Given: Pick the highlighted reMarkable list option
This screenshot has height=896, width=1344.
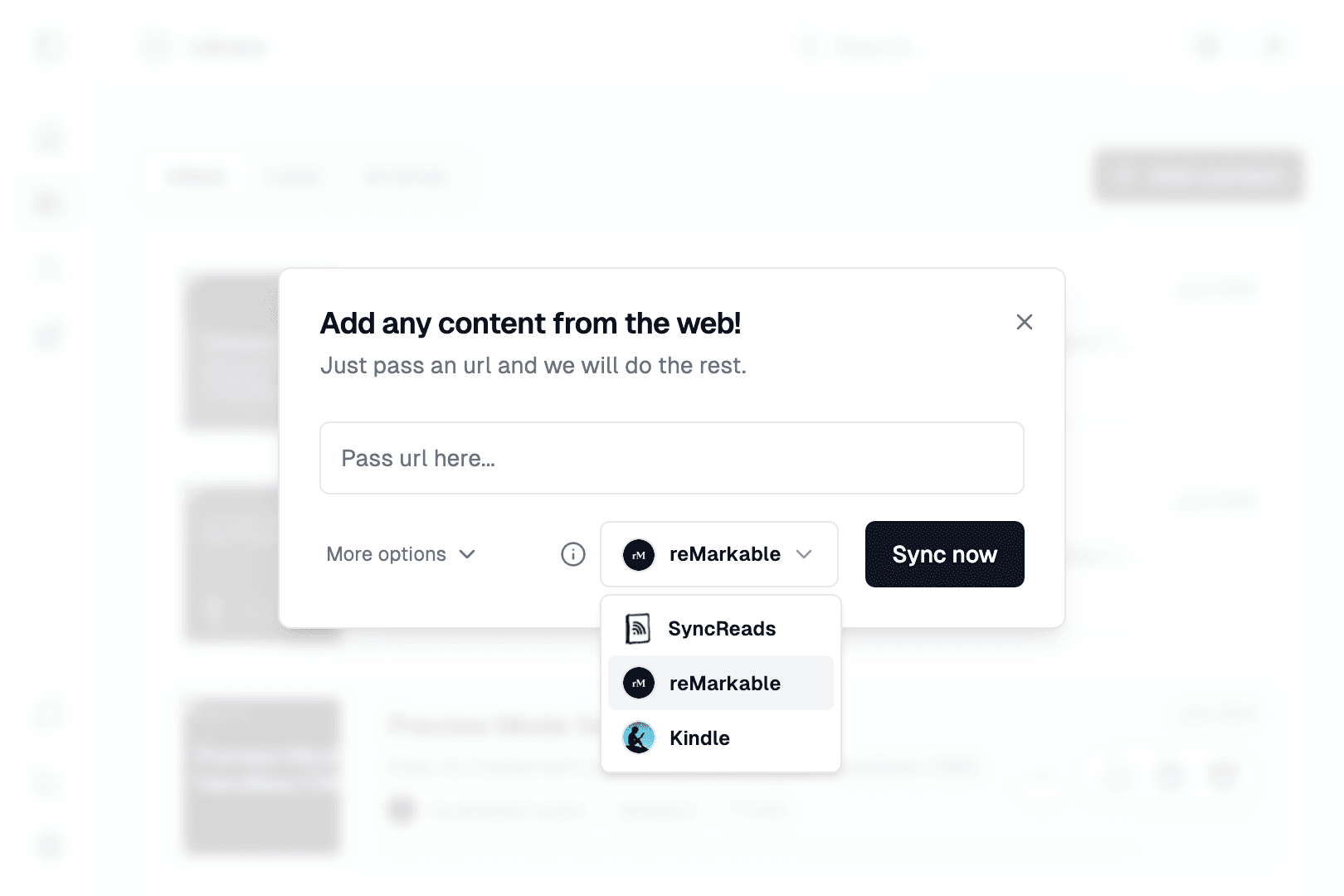Looking at the screenshot, I should pyautogui.click(x=724, y=684).
